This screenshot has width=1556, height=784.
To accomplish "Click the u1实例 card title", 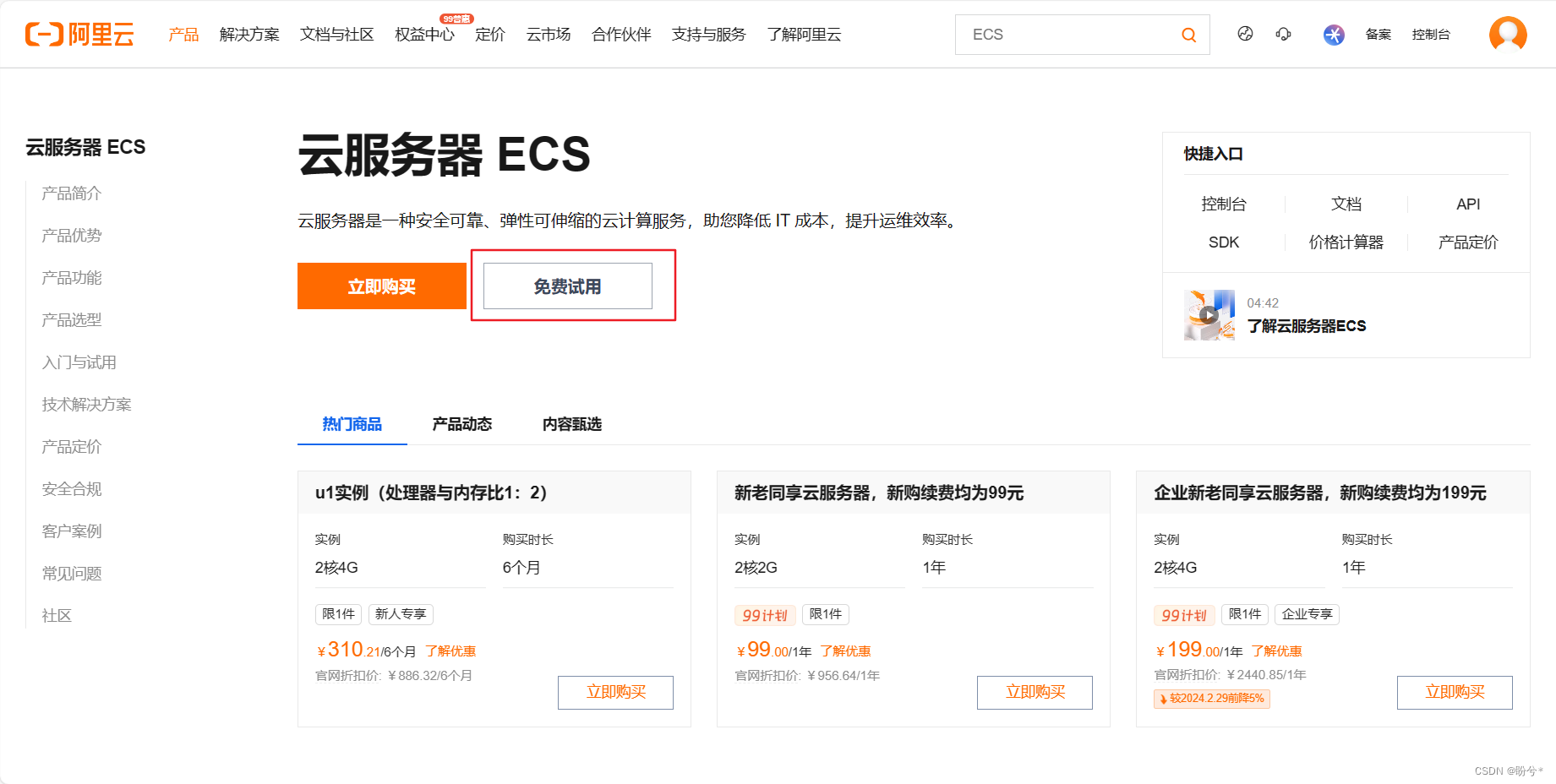I will (431, 493).
